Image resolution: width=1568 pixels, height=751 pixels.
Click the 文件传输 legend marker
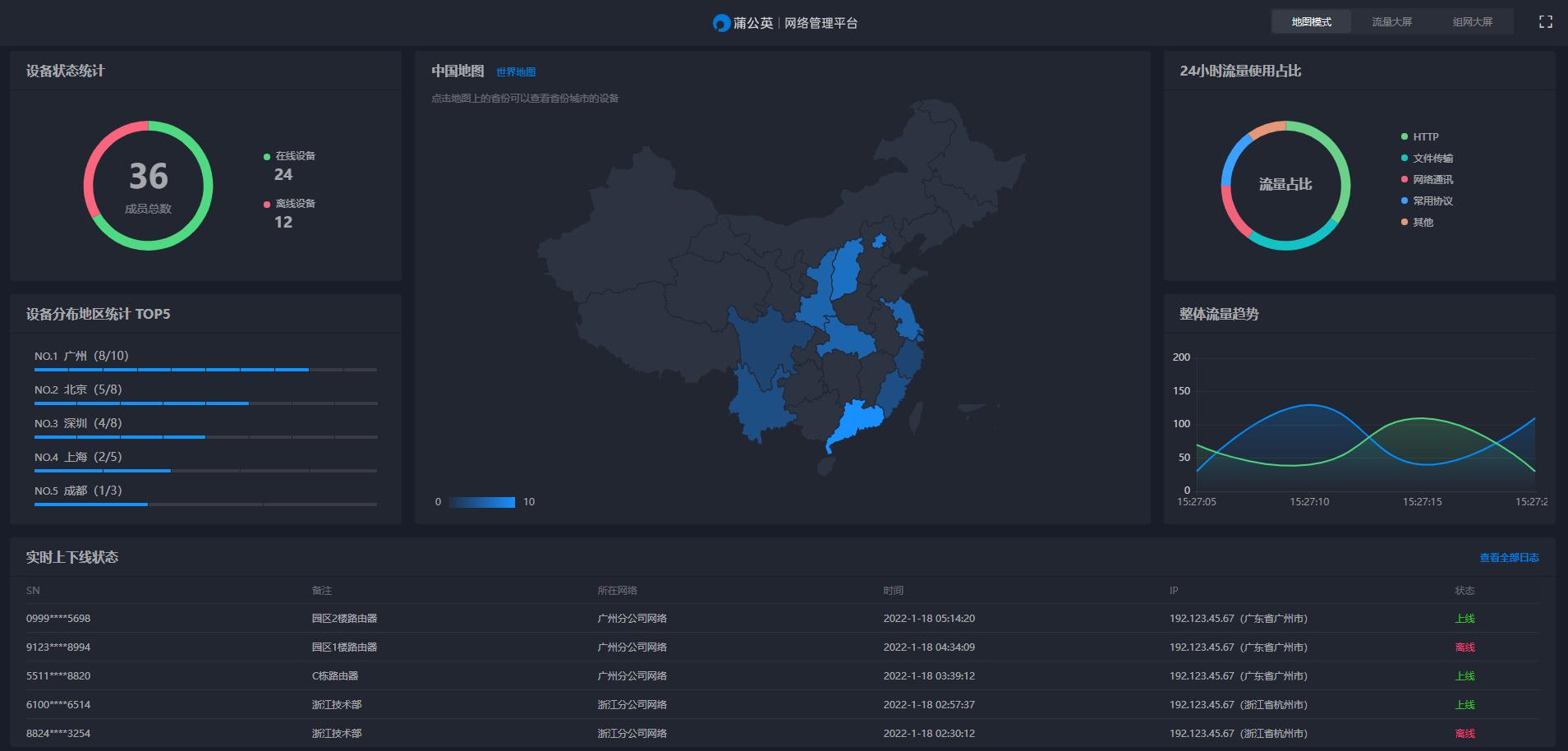(1405, 158)
